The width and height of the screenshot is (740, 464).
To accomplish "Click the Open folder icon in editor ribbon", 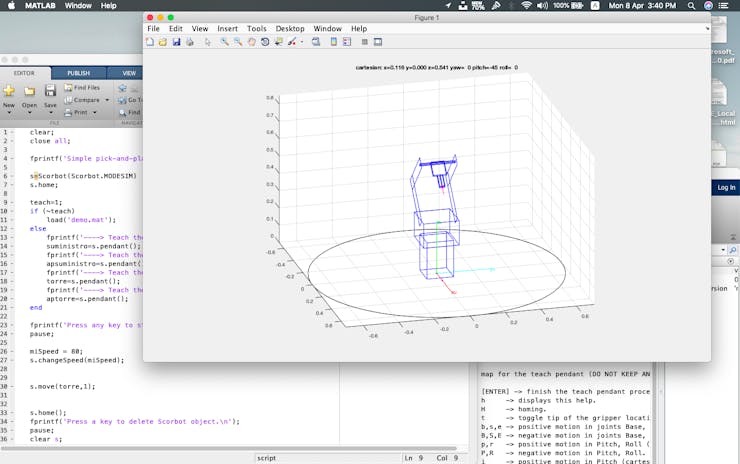I will pos(29,91).
